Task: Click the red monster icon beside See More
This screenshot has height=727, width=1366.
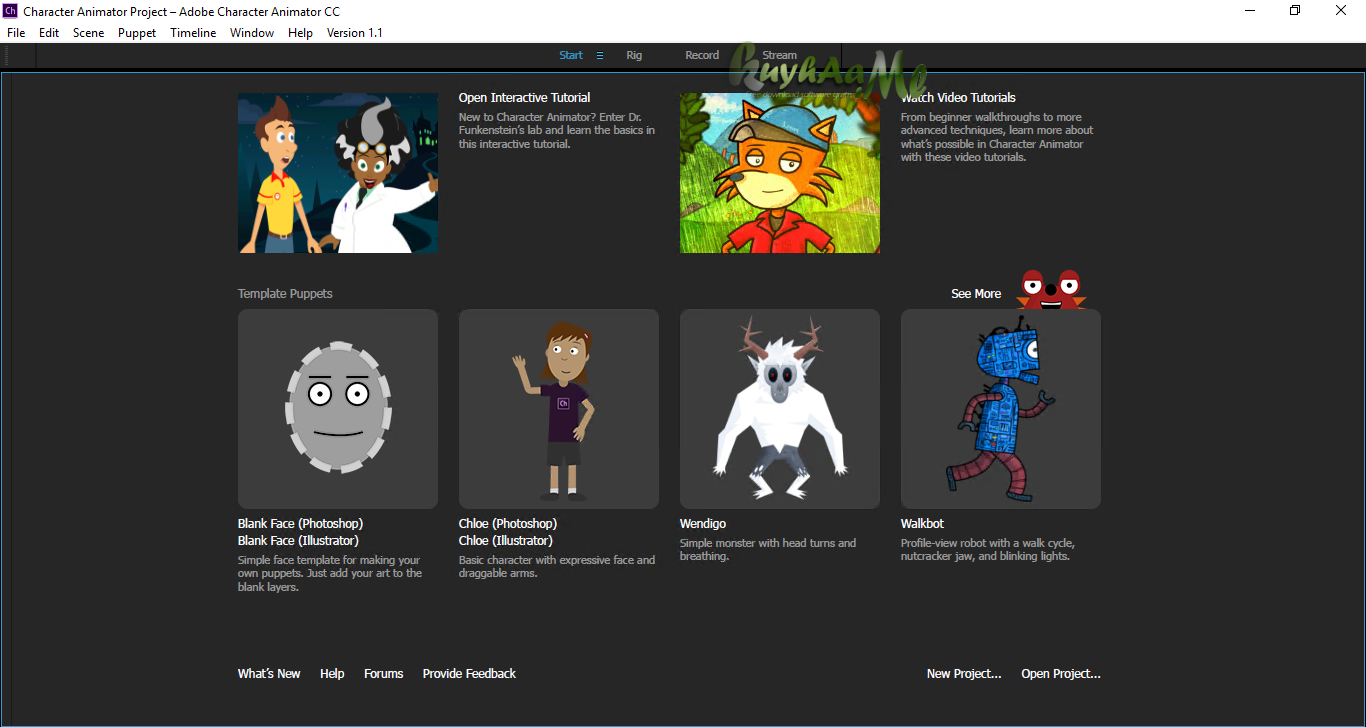Action: click(x=1050, y=289)
